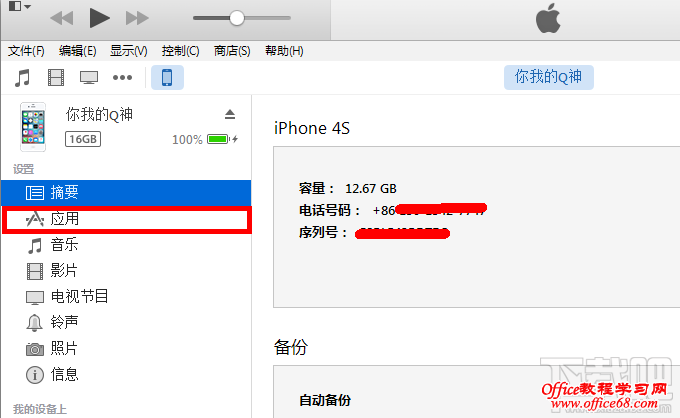Image resolution: width=680 pixels, height=418 pixels.
Task: Adjust the volume slider knob
Action: point(237,18)
